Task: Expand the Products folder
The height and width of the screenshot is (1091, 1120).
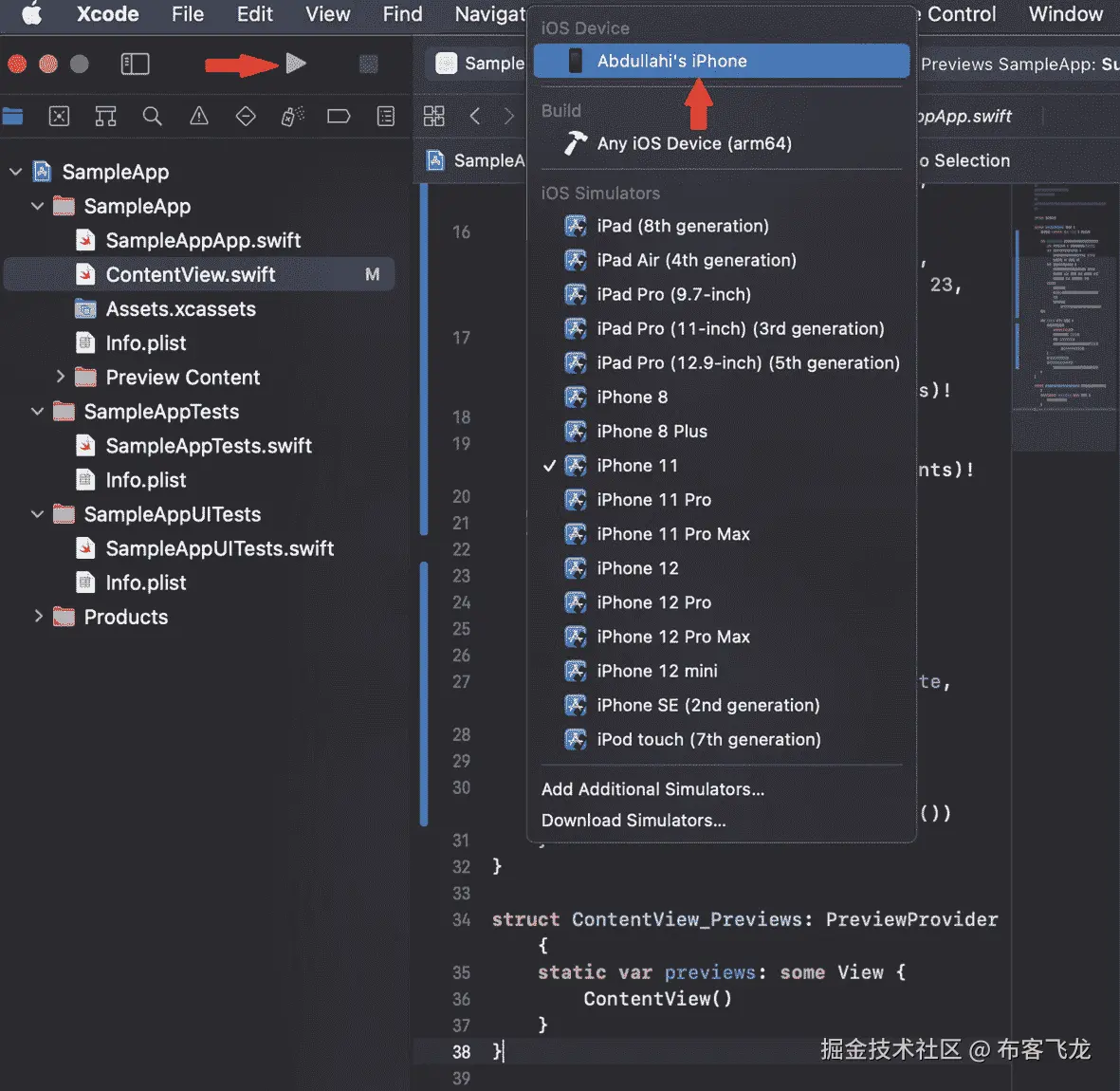Action: pos(38,616)
